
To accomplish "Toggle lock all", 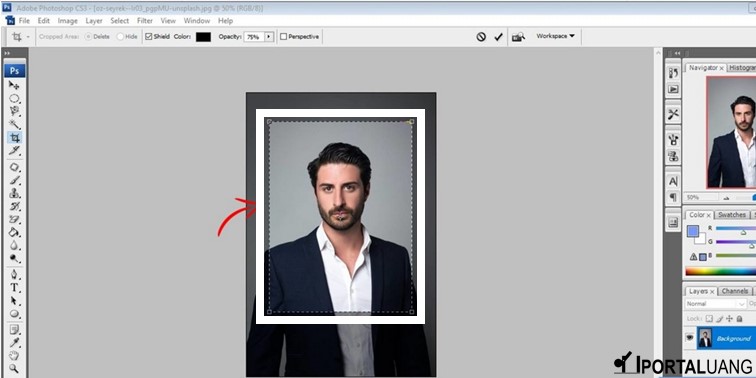I will (739, 319).
